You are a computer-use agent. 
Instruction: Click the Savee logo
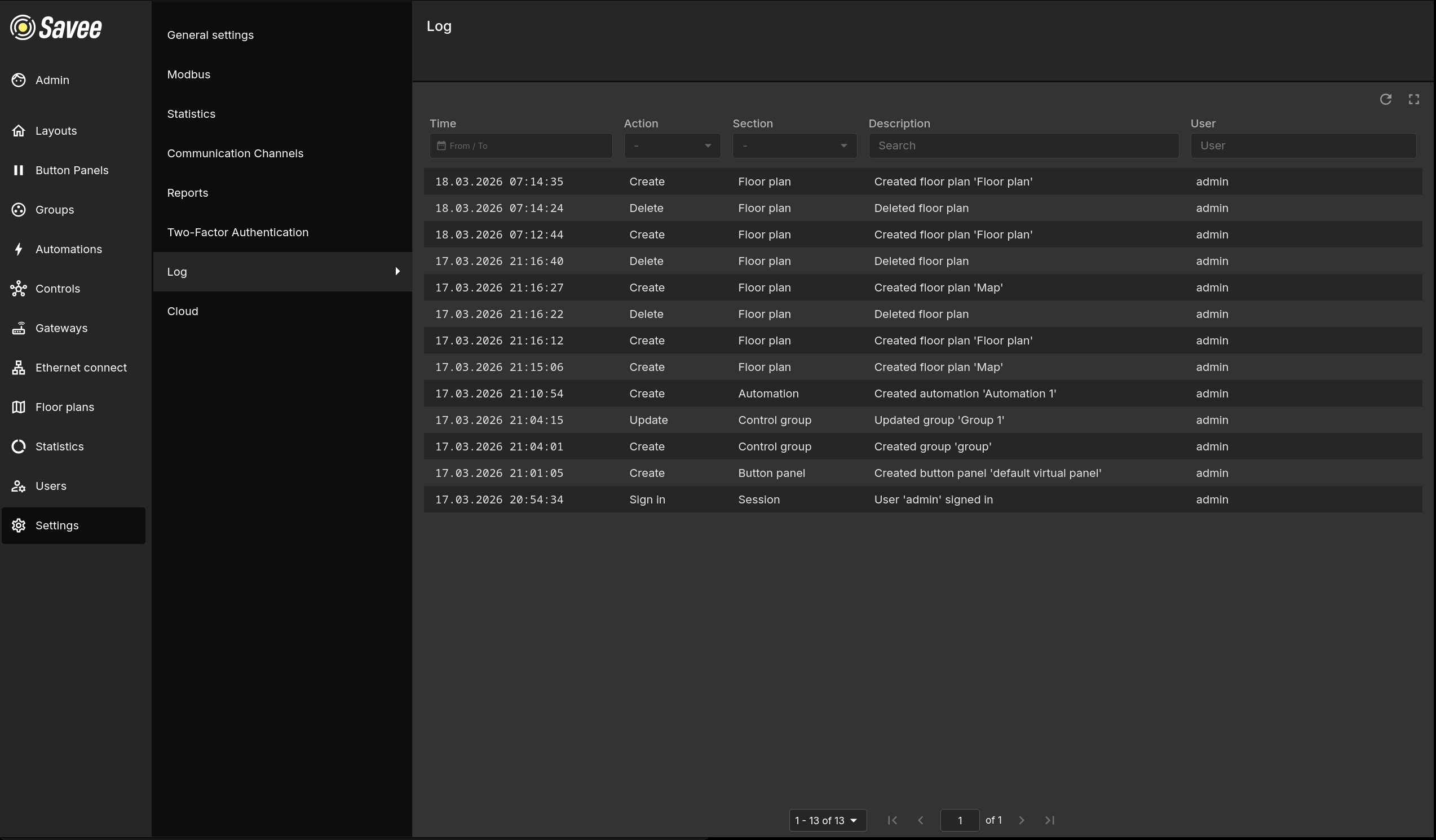tap(56, 28)
